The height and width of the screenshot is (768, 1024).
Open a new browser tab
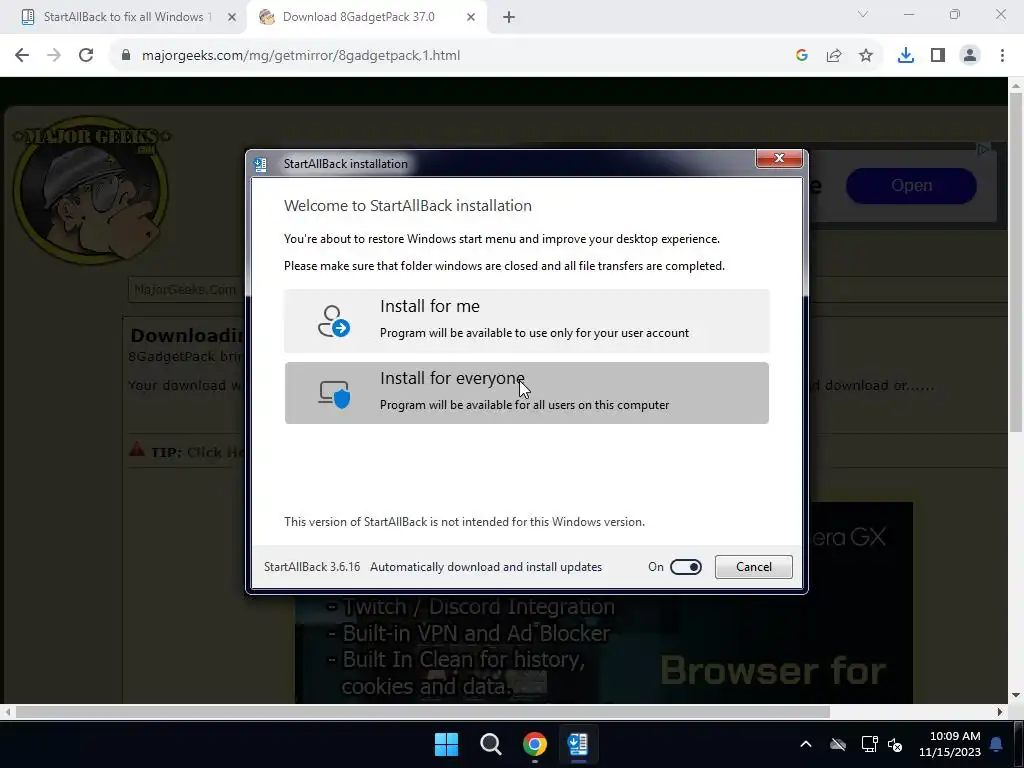point(509,17)
